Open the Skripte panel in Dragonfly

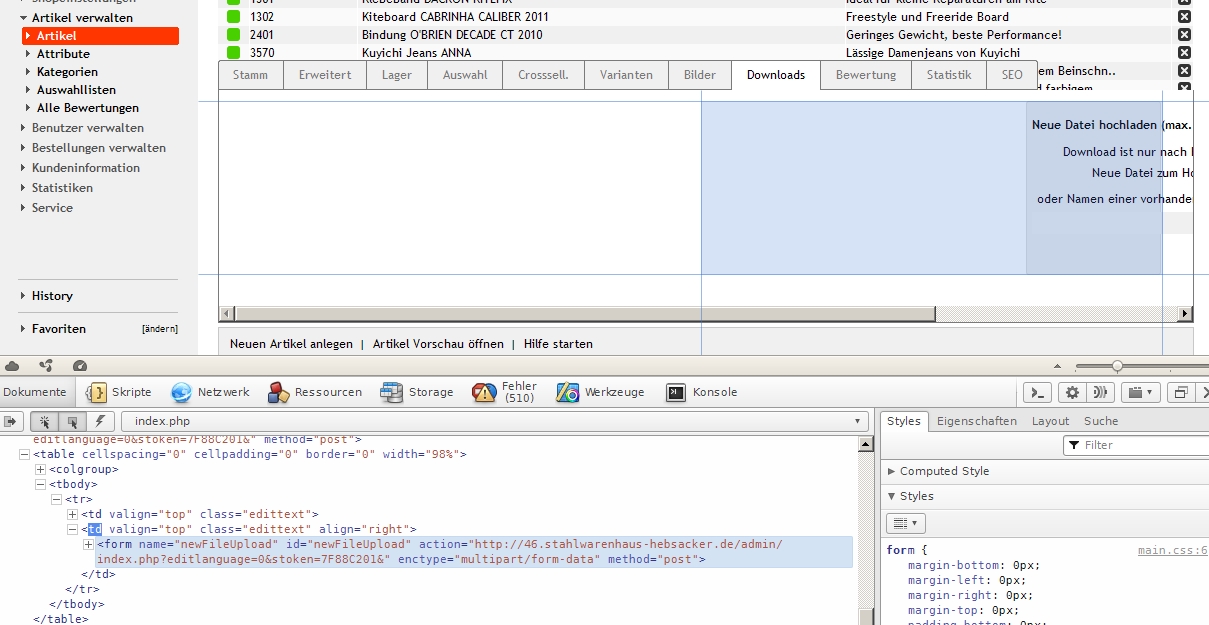click(119, 392)
